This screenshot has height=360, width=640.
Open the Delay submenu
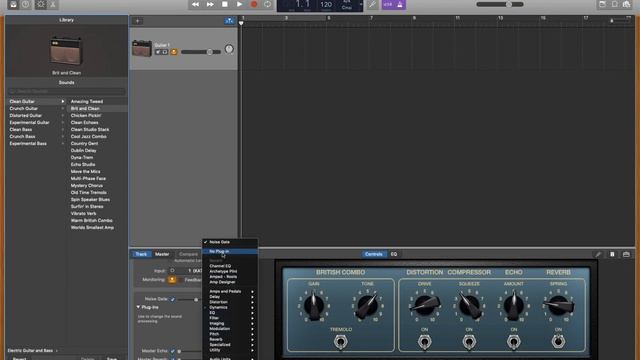[230, 297]
